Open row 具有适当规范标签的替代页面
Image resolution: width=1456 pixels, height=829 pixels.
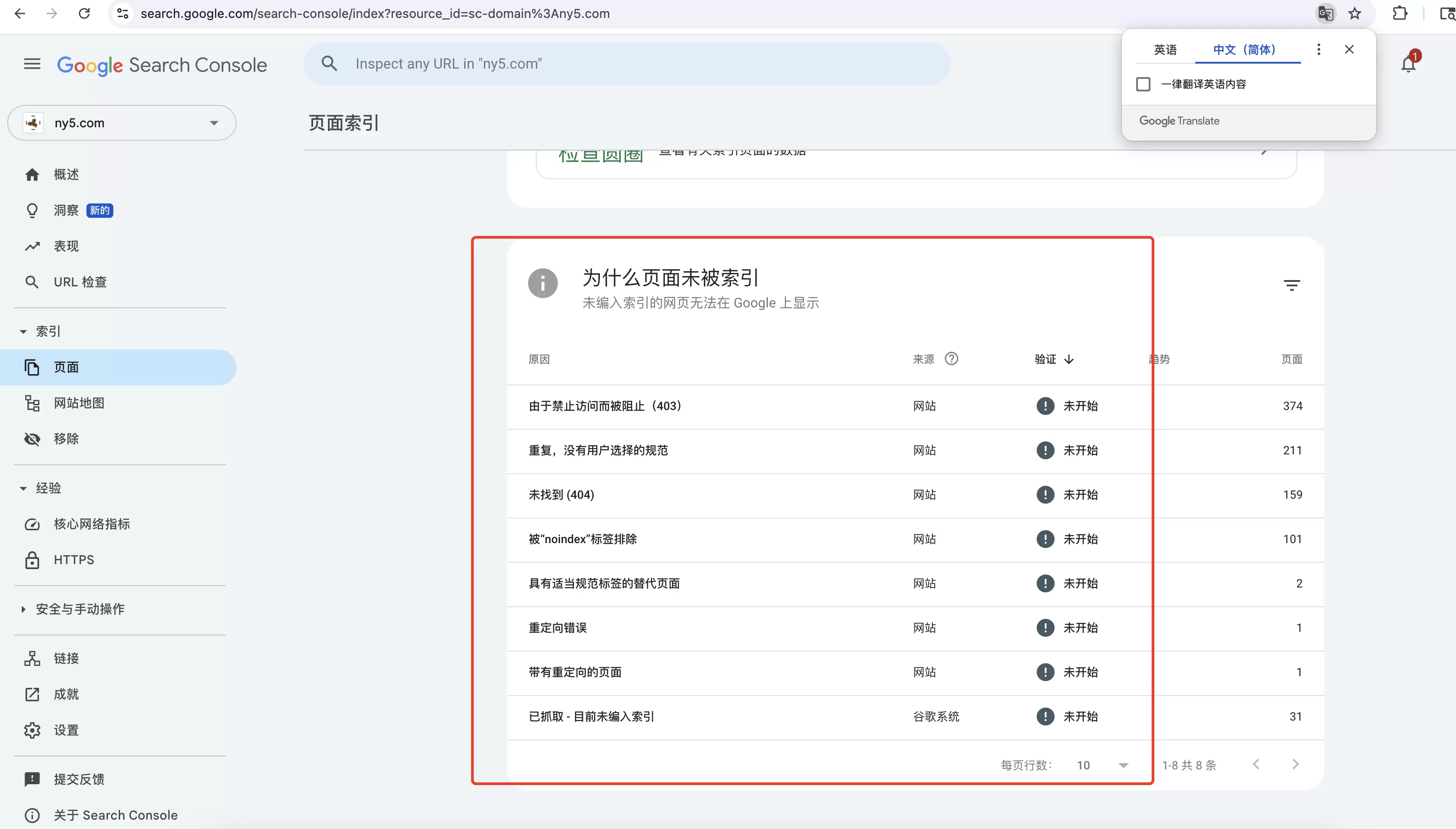point(915,583)
